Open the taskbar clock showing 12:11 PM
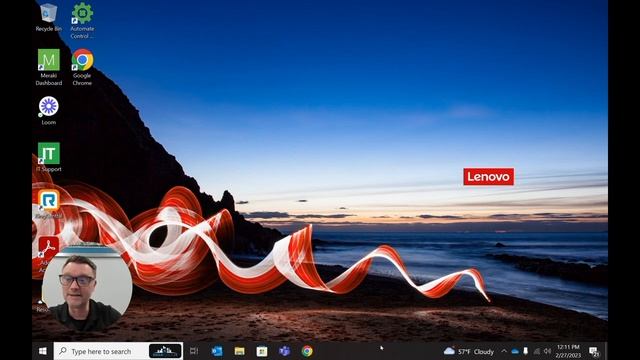640x360 pixels. pyautogui.click(x=568, y=351)
